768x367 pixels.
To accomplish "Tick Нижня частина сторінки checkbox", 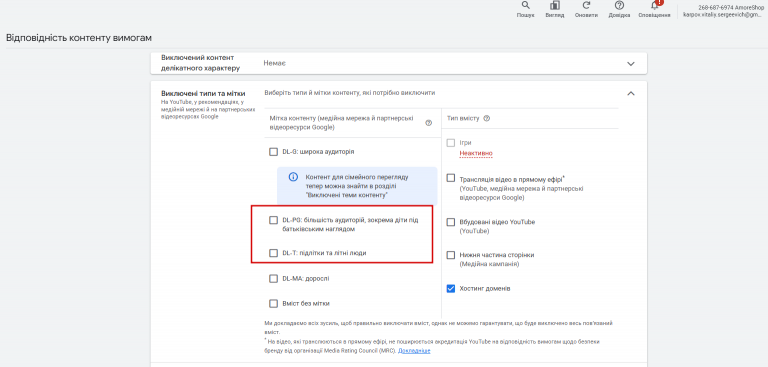I will click(x=451, y=255).
